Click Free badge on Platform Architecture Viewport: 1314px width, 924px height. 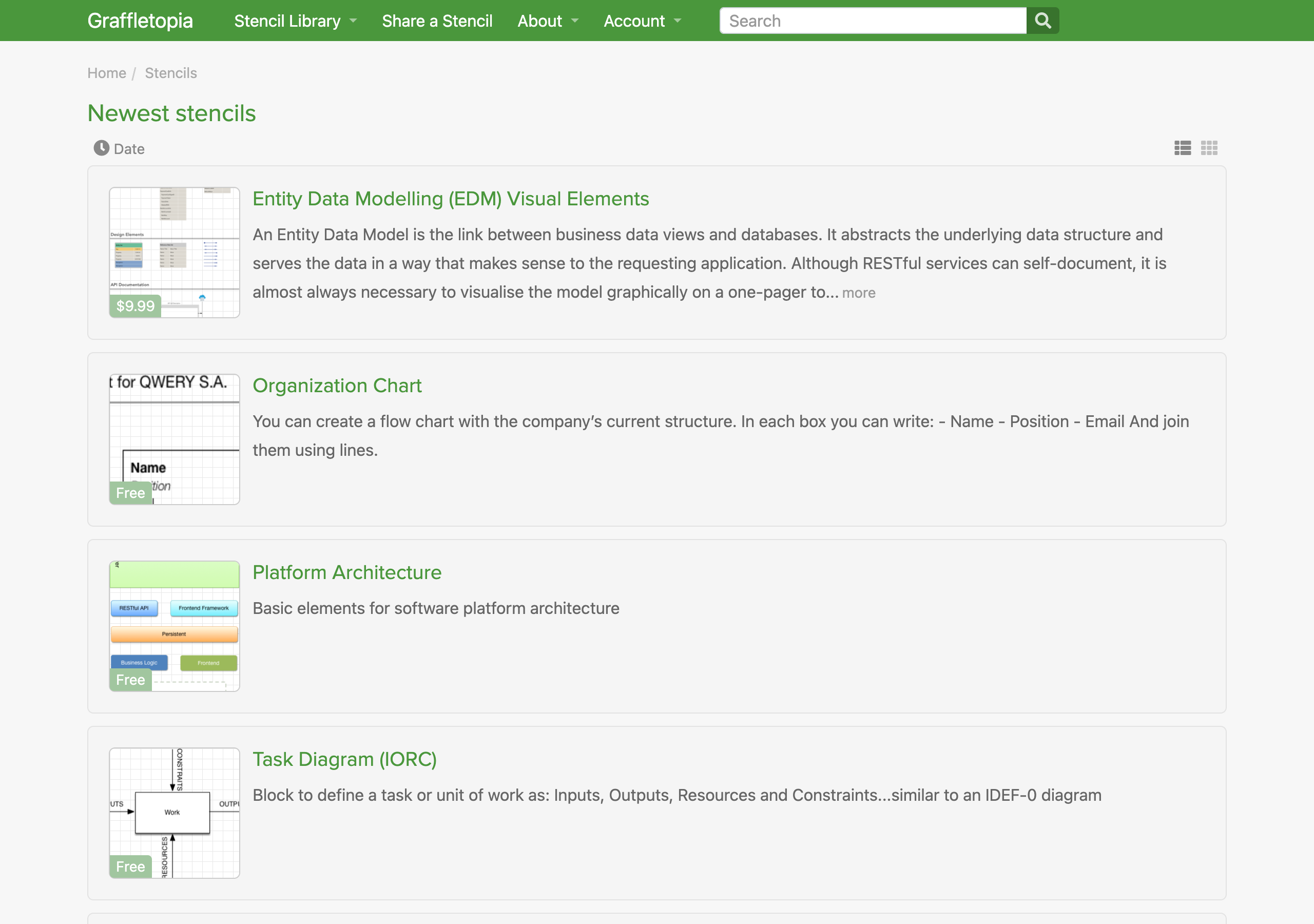(130, 680)
